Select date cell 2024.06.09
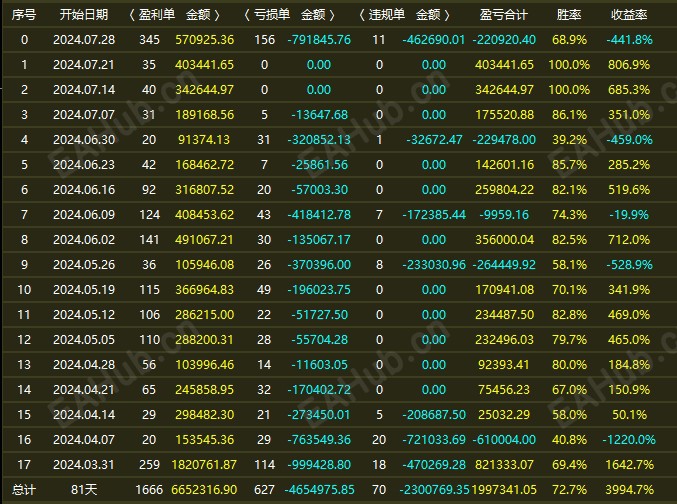This screenshot has width=677, height=504. point(84,215)
